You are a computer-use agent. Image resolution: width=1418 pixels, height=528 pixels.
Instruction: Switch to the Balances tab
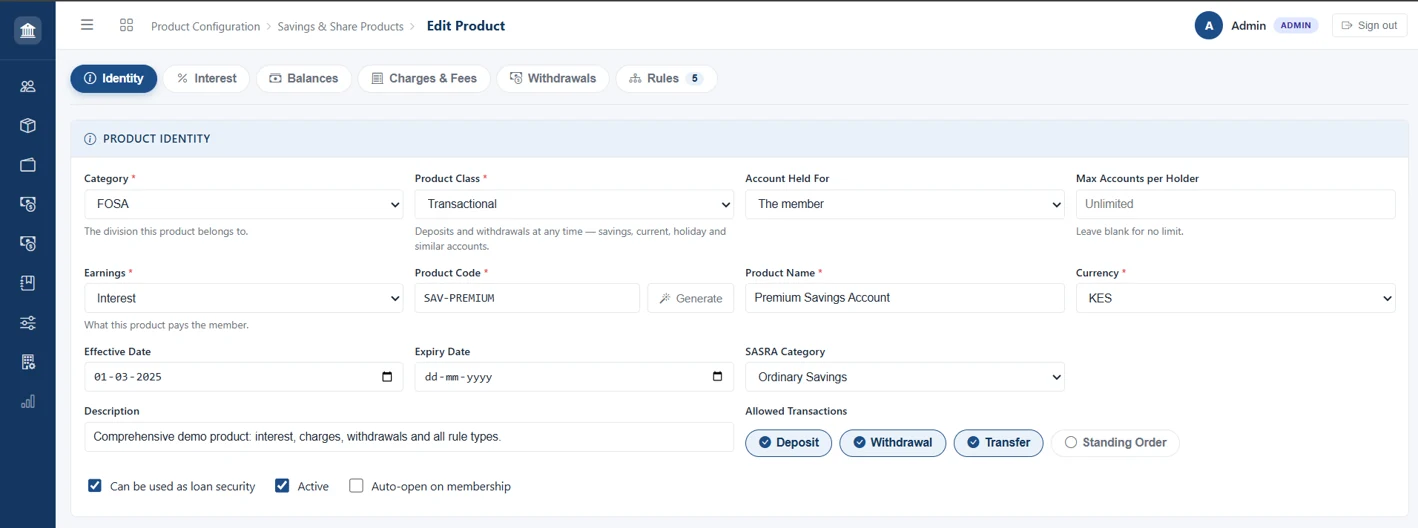pyautogui.click(x=304, y=78)
